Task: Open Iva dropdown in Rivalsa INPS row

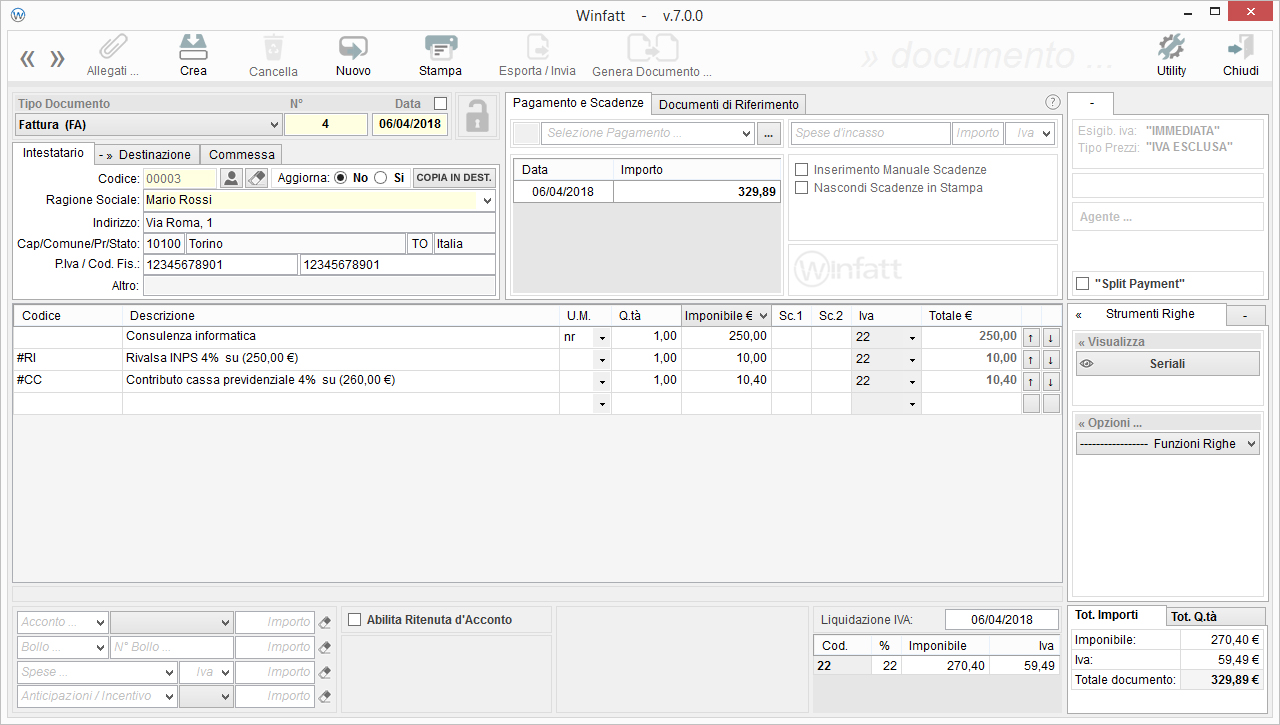Action: 912,359
